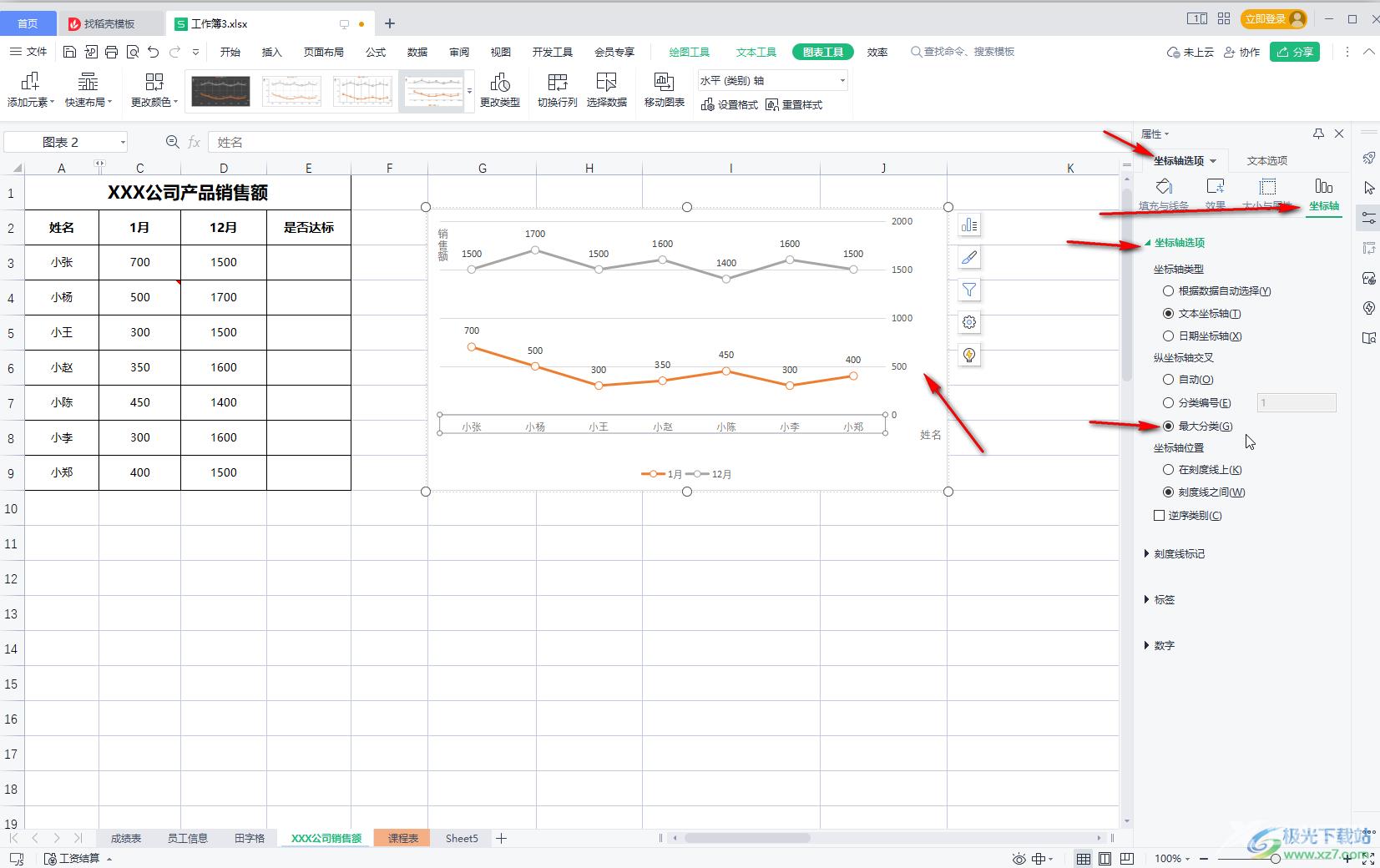Click fx insert function icon
This screenshot has height=868, width=1380.
tap(194, 142)
